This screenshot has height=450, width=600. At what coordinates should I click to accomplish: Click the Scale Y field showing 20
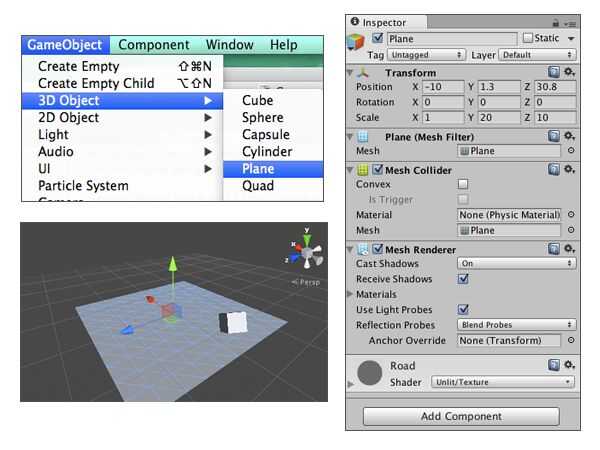pyautogui.click(x=499, y=117)
